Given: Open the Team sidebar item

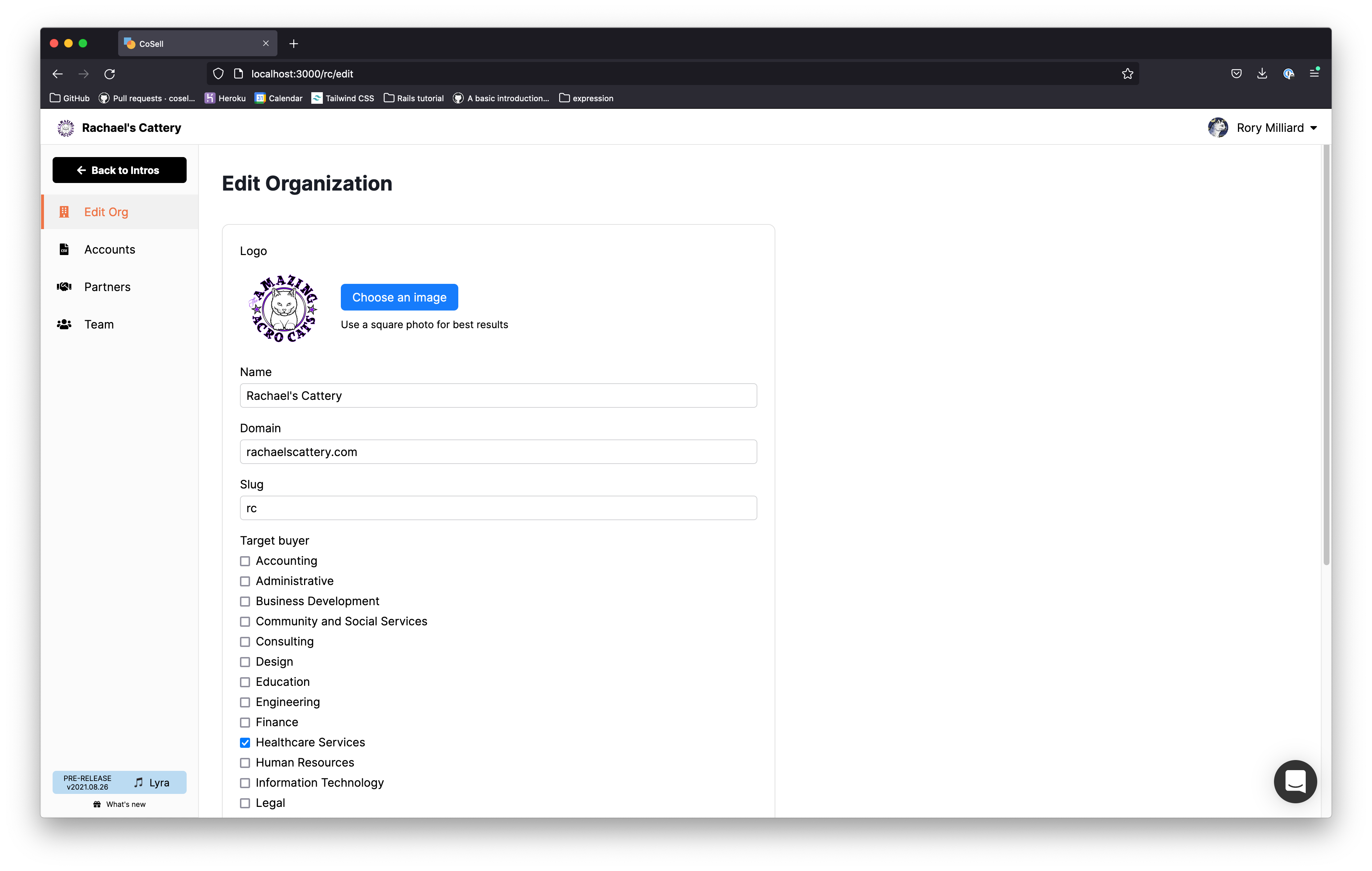Looking at the screenshot, I should [x=120, y=325].
